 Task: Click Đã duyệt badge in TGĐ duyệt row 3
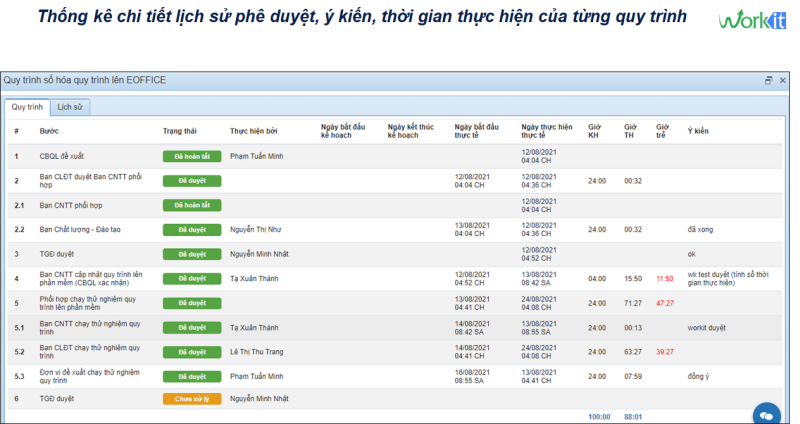pyautogui.click(x=191, y=254)
